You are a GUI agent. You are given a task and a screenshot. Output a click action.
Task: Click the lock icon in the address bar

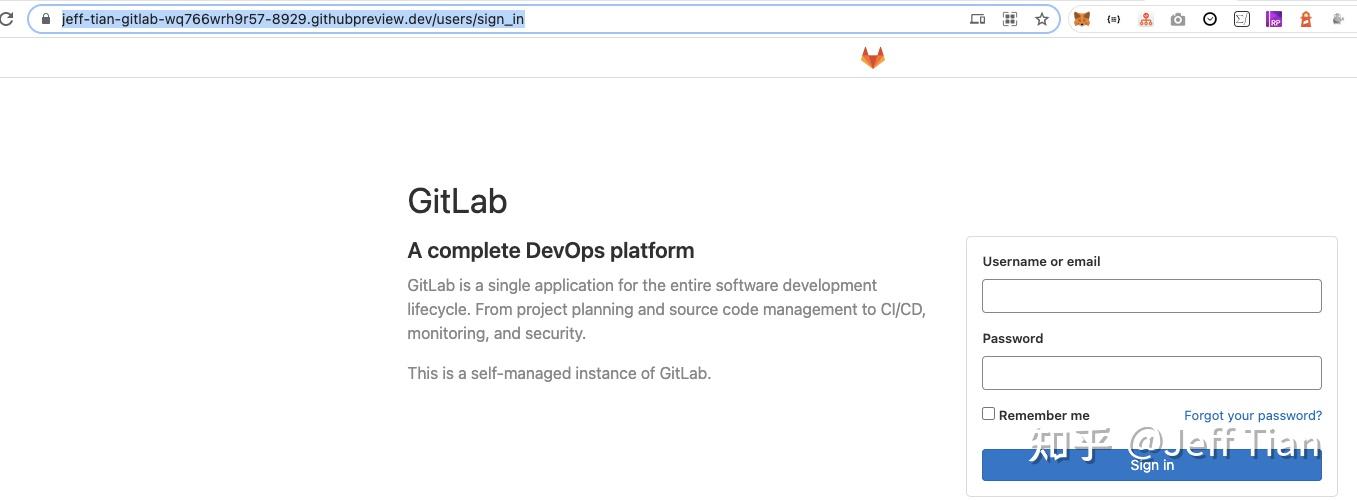(x=45, y=19)
